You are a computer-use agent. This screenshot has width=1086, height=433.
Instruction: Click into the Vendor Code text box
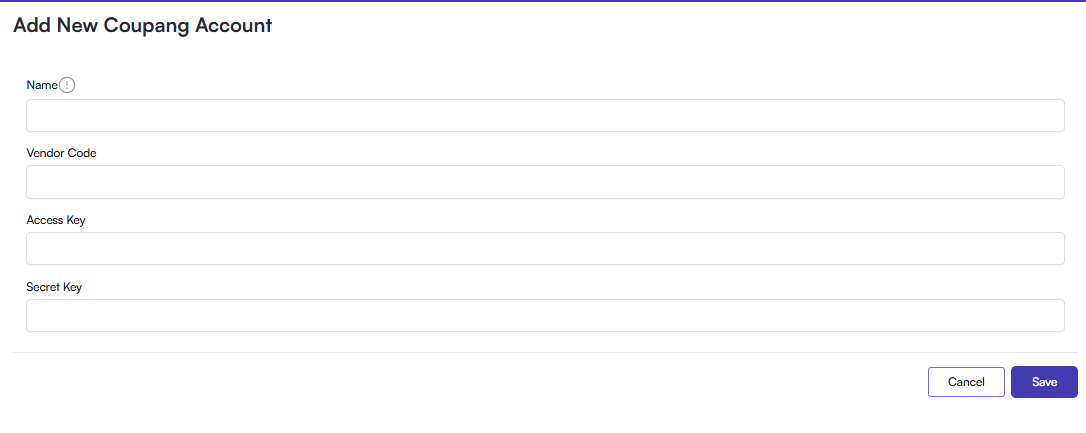(x=545, y=182)
